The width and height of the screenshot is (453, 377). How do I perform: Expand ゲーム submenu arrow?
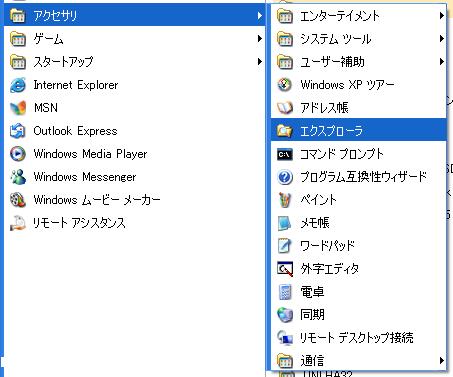[x=260, y=39]
